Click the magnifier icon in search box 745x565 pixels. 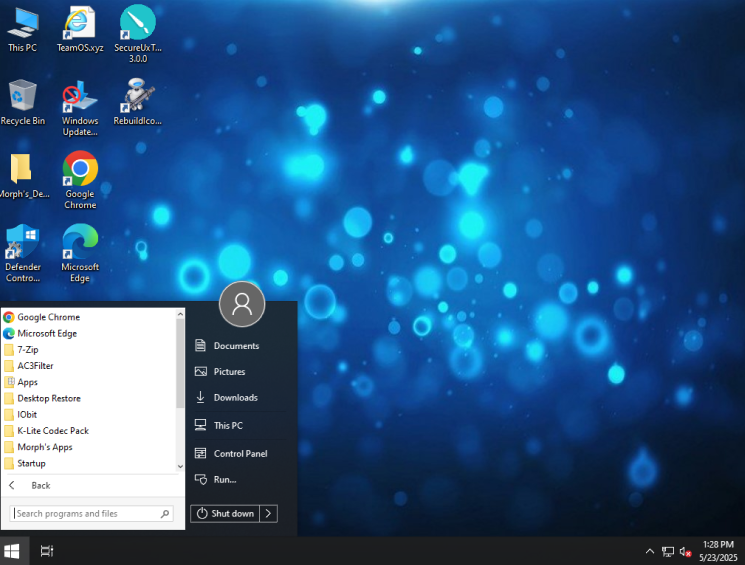[x=165, y=514]
